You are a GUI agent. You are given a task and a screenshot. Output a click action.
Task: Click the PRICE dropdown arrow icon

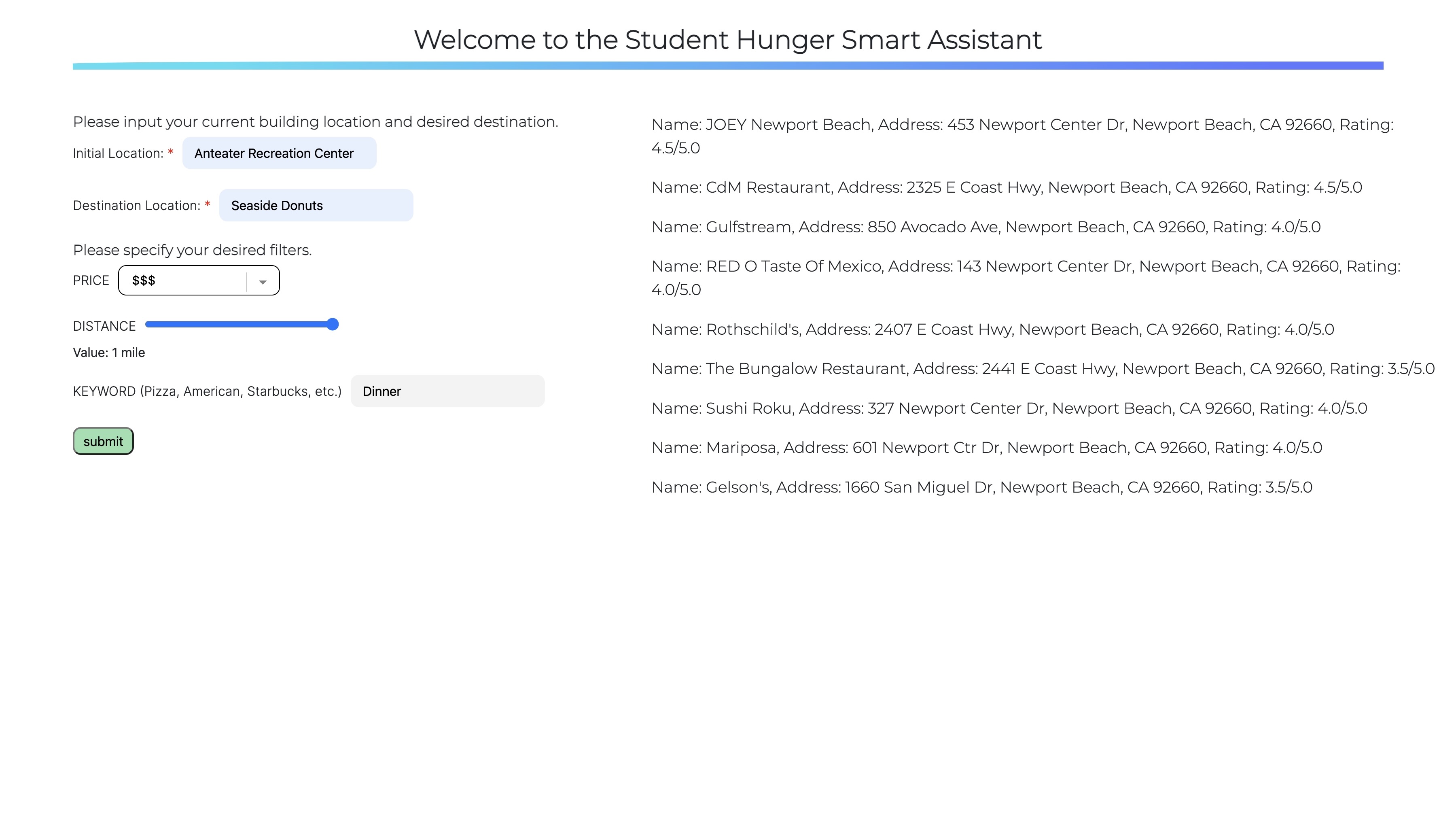(262, 282)
